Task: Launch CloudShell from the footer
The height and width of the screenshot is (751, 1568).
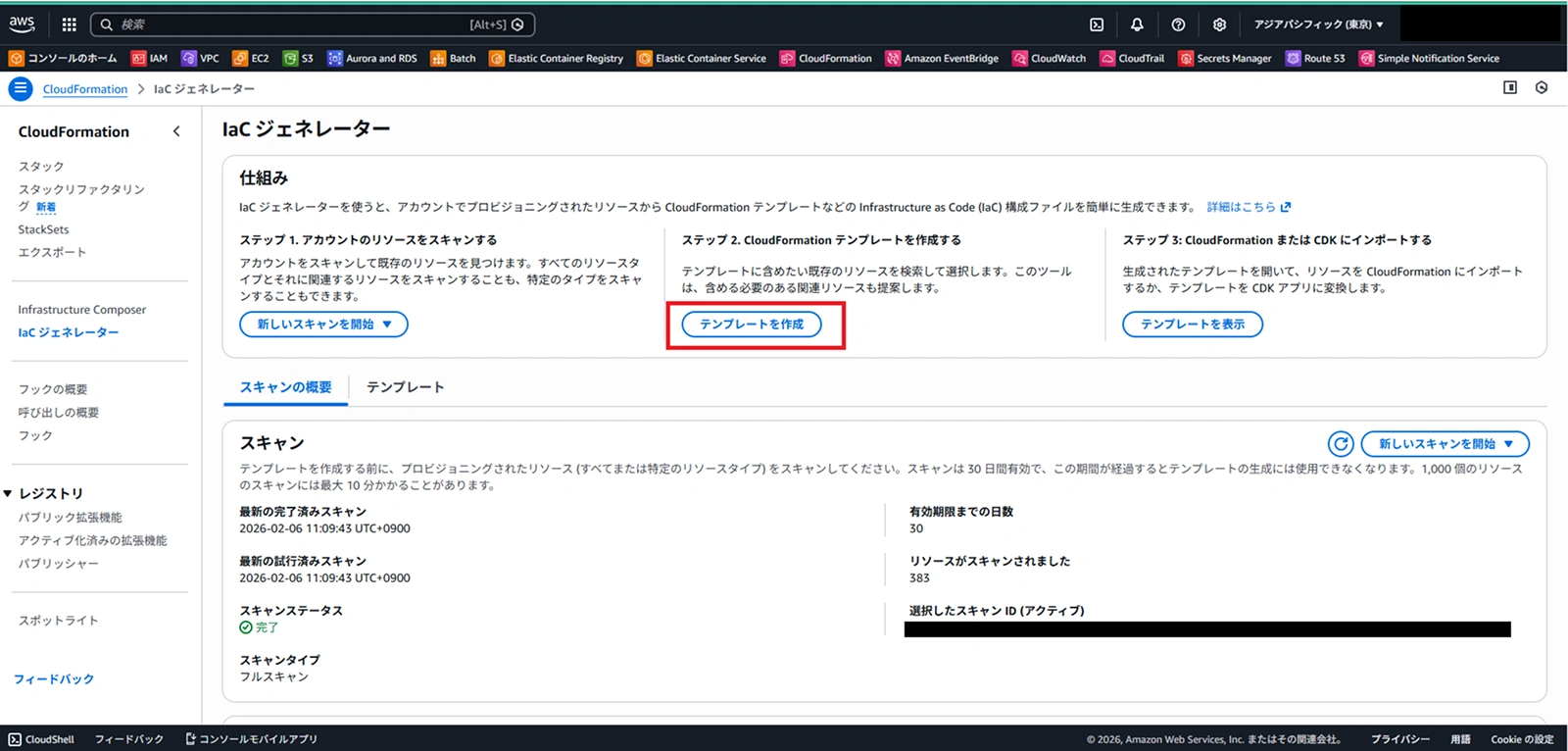Action: 41,739
